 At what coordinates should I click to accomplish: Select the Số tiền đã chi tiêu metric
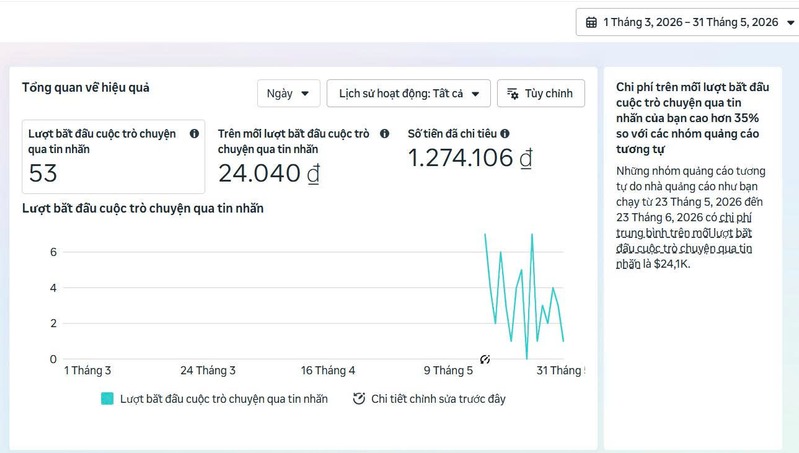(470, 149)
